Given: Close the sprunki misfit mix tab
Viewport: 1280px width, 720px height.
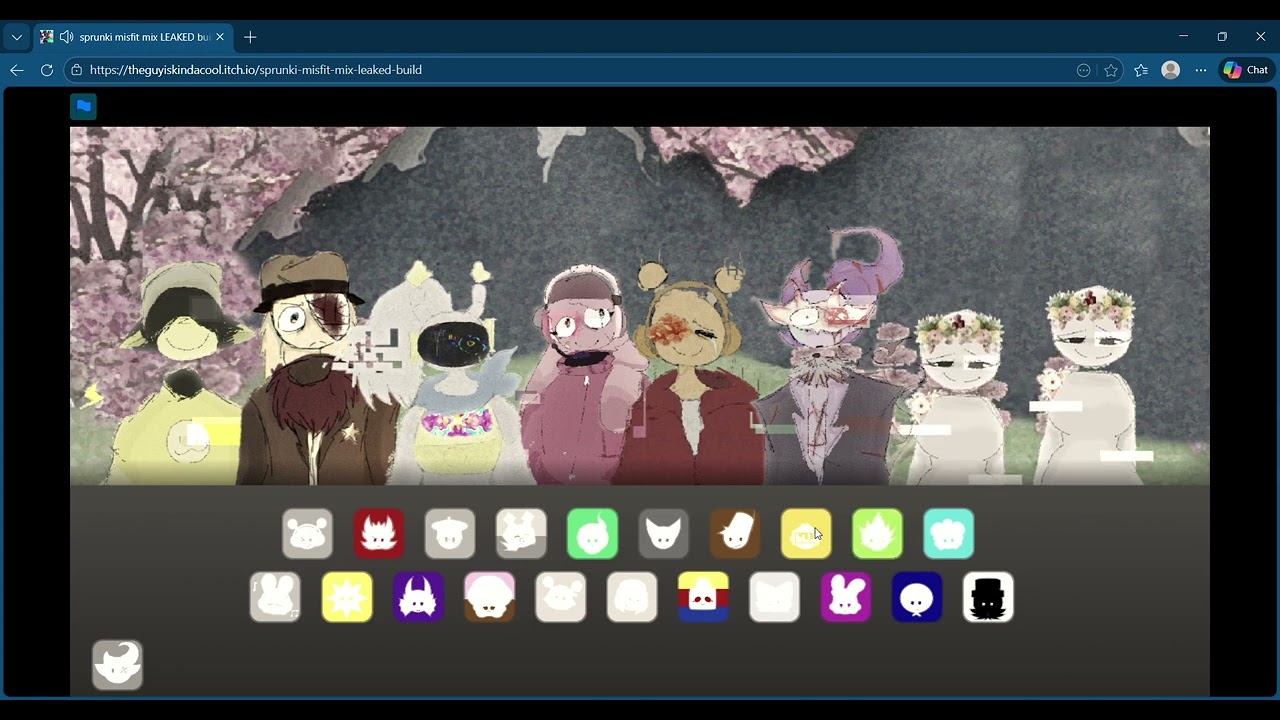Looking at the screenshot, I should (220, 37).
